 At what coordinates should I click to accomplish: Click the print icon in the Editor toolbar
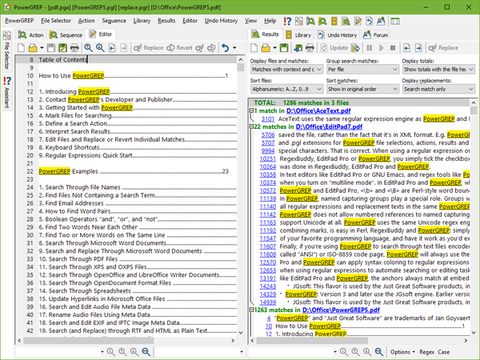click(74, 48)
